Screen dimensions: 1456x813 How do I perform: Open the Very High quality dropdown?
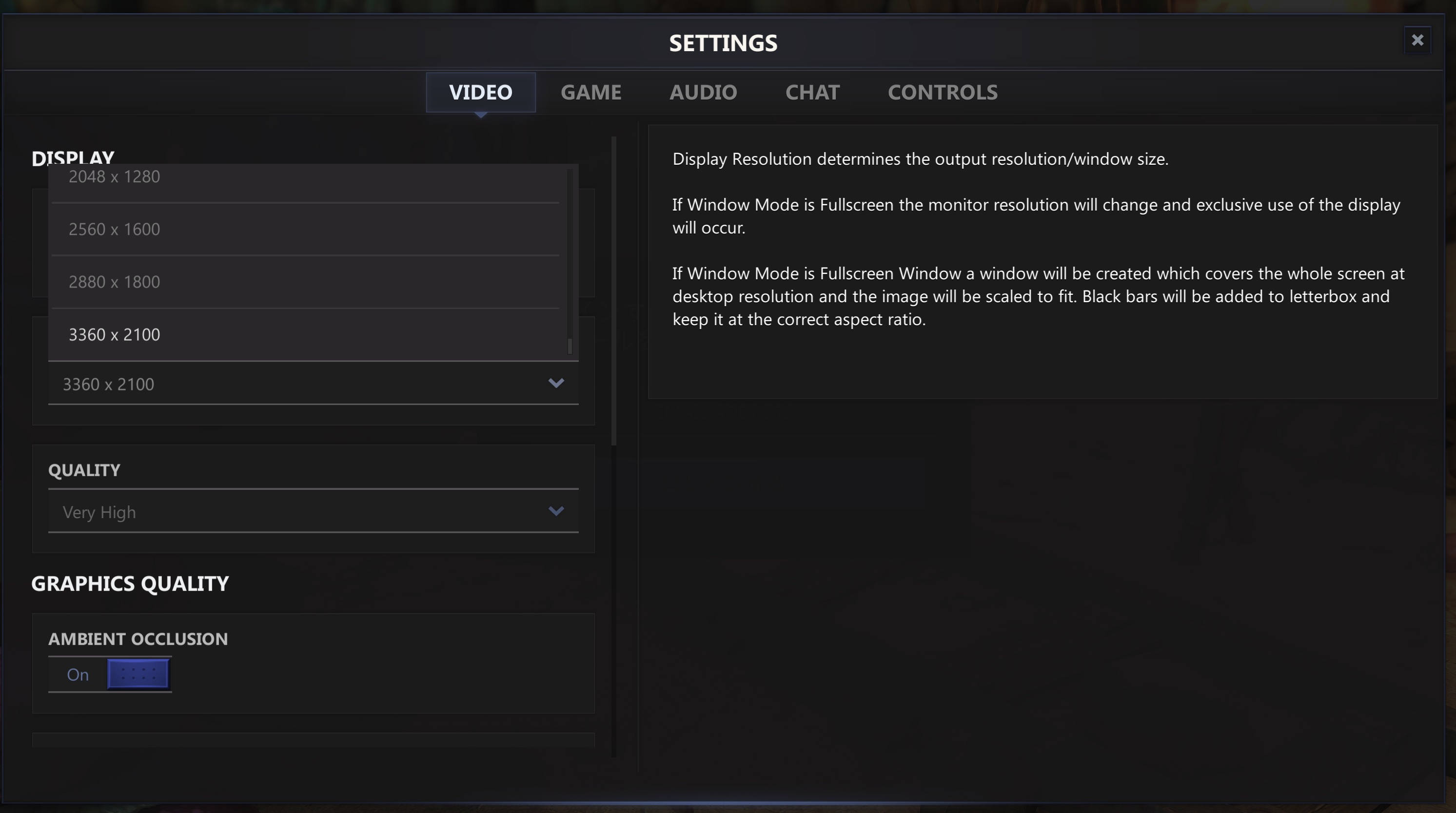point(313,511)
